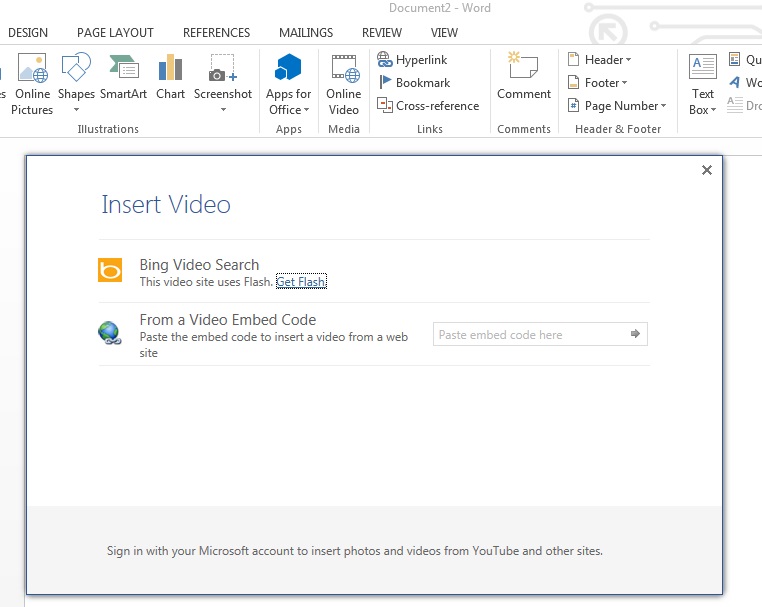Expand the Screenshot dropdown arrow
The width and height of the screenshot is (762, 607).
[x=224, y=110]
